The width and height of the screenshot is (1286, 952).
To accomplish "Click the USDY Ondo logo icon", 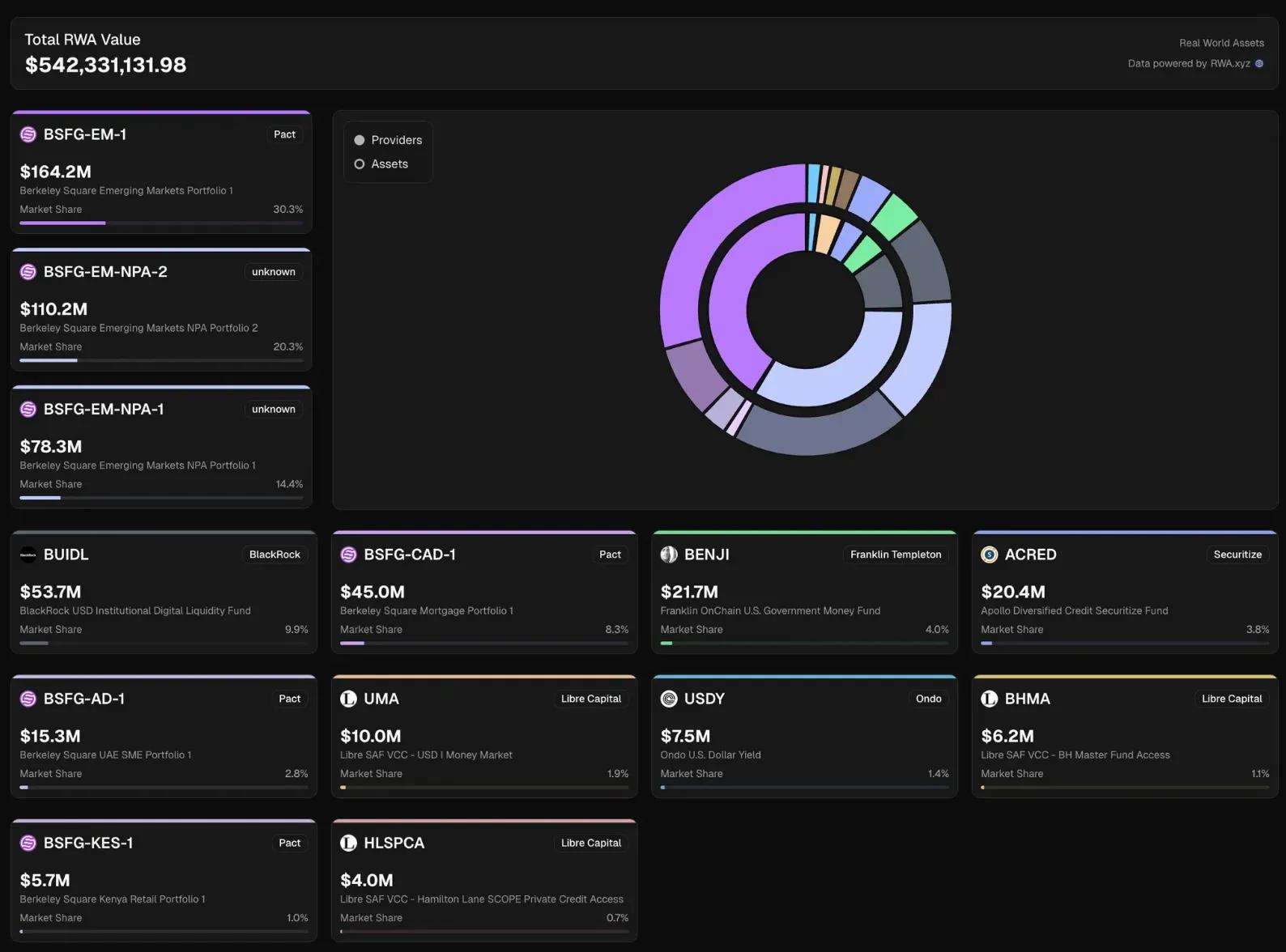I will click(x=669, y=699).
